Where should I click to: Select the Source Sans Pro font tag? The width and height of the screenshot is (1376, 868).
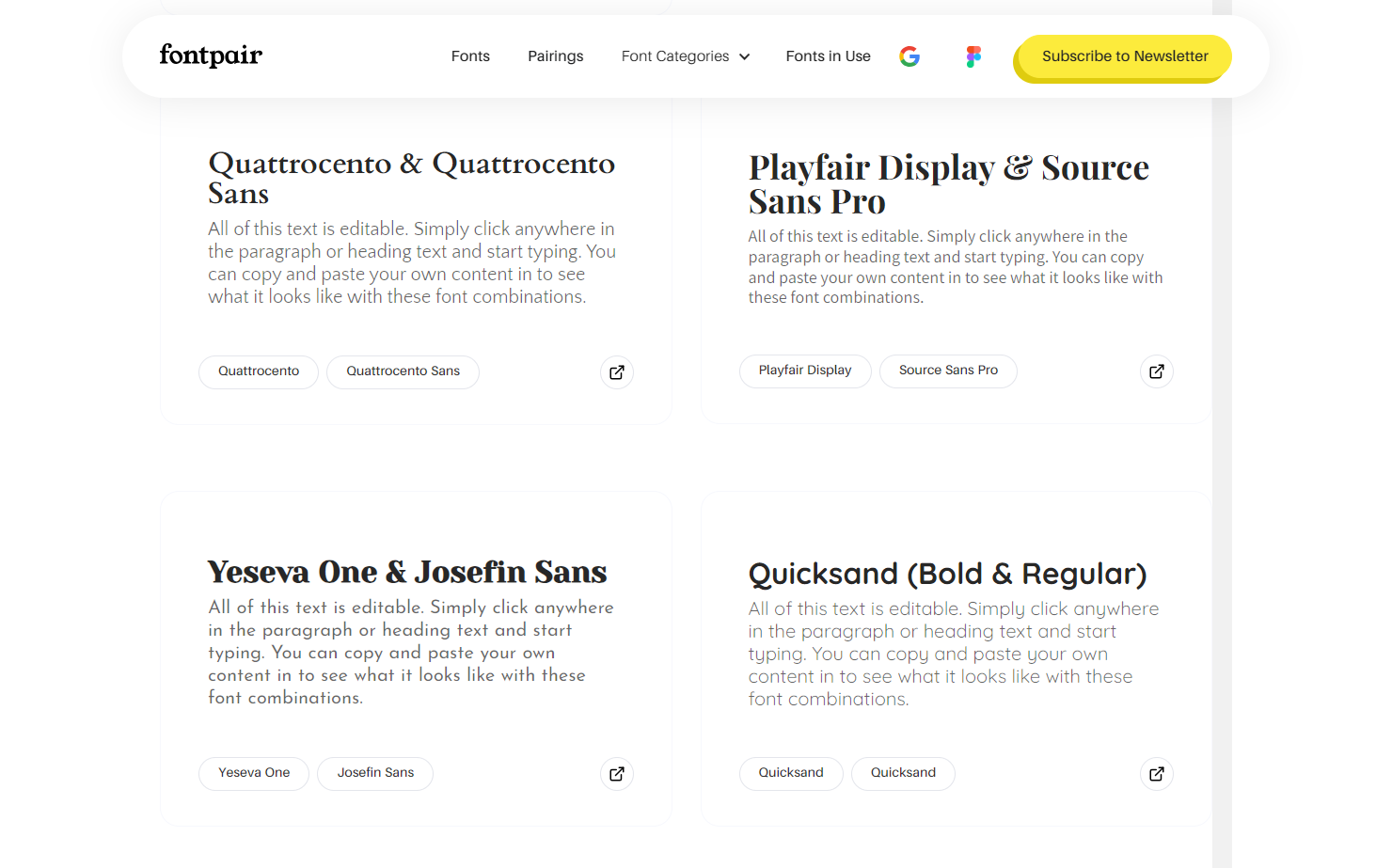click(948, 371)
